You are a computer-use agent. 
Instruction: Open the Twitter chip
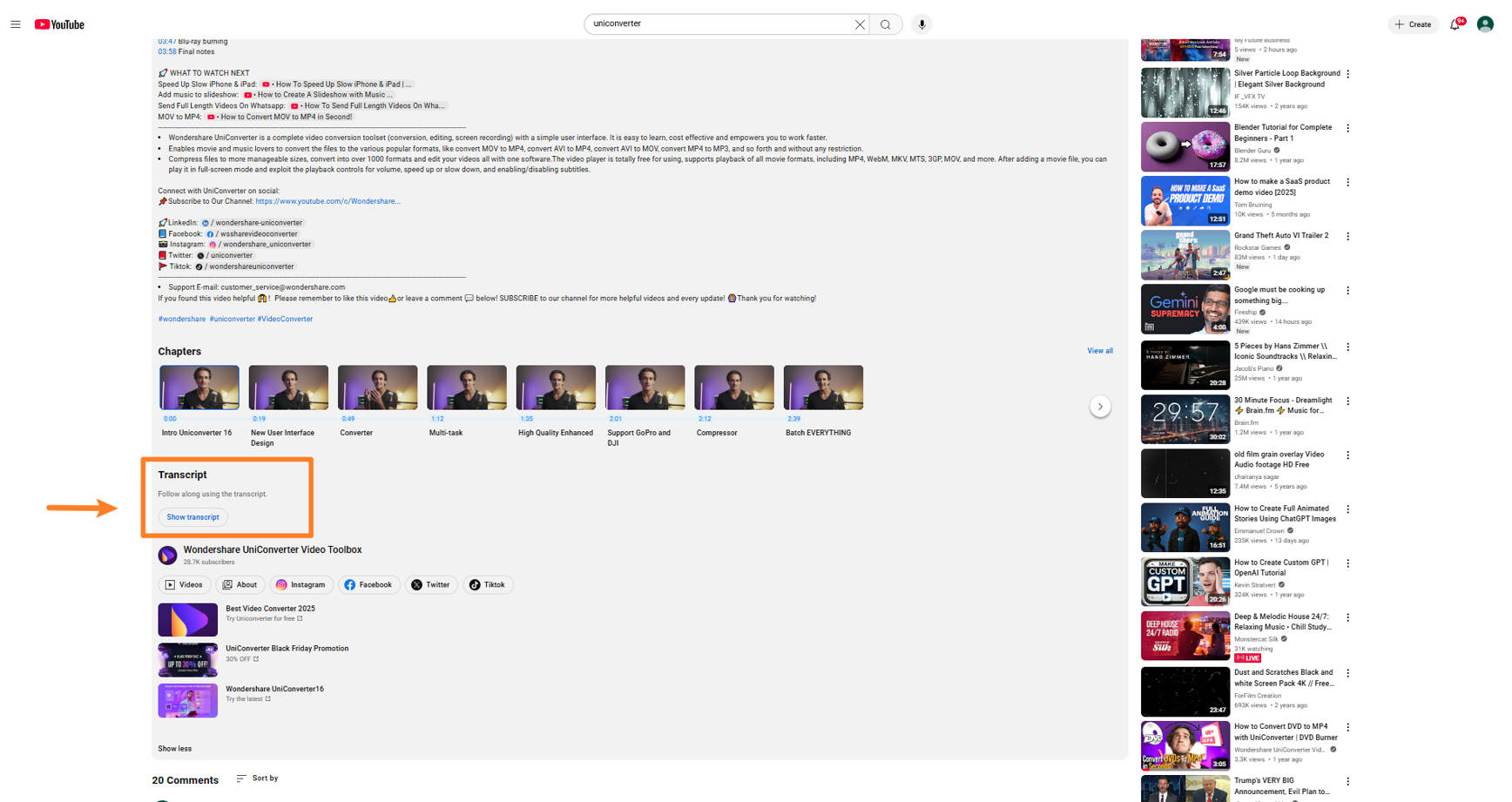click(431, 585)
